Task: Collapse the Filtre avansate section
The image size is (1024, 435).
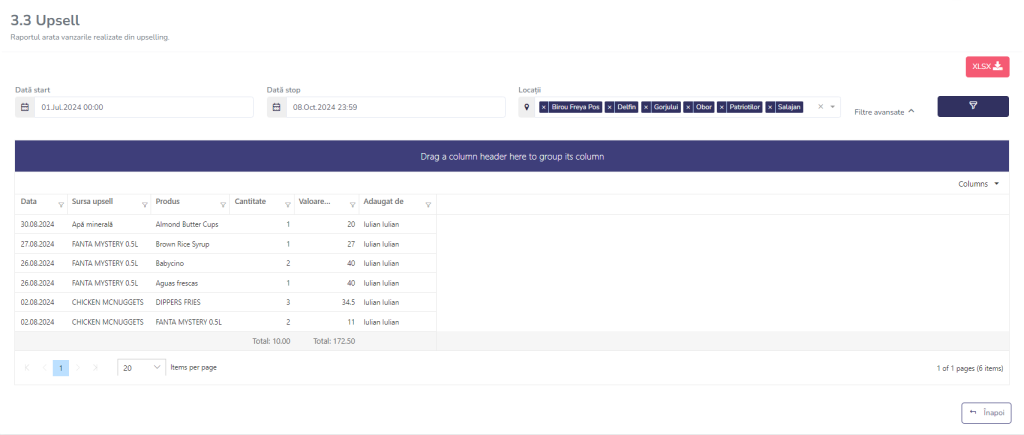Action: 884,112
